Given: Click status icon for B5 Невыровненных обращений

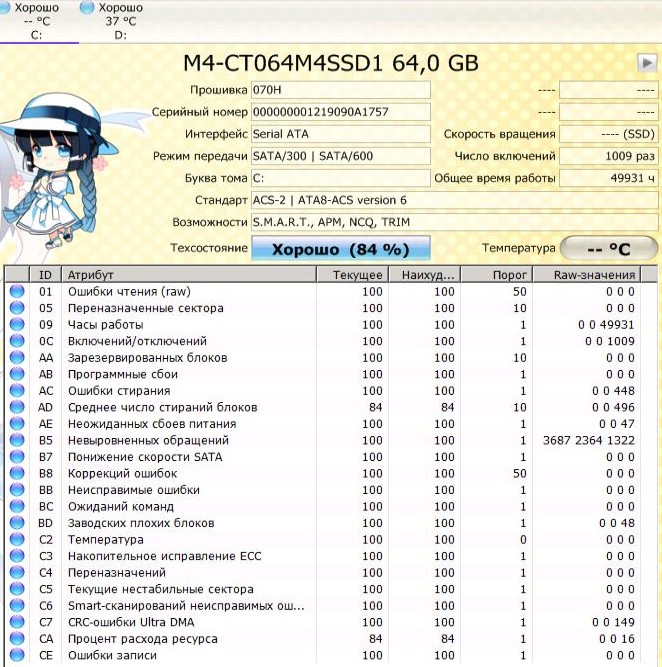Looking at the screenshot, I should tap(17, 440).
